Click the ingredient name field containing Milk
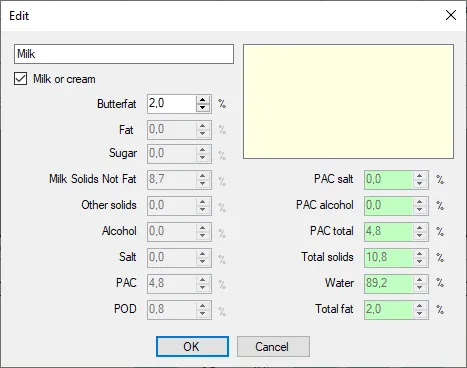Image resolution: width=467 pixels, height=368 pixels. pyautogui.click(x=124, y=54)
